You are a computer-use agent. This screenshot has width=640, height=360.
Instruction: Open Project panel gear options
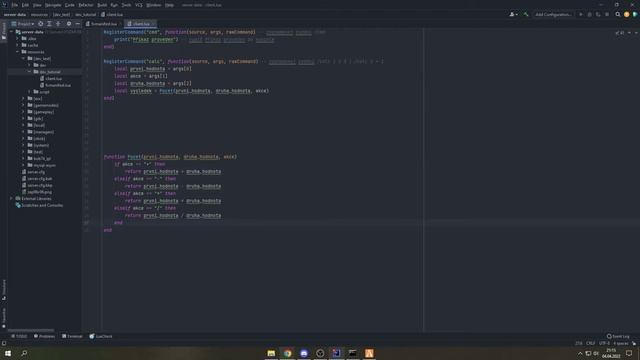69,24
